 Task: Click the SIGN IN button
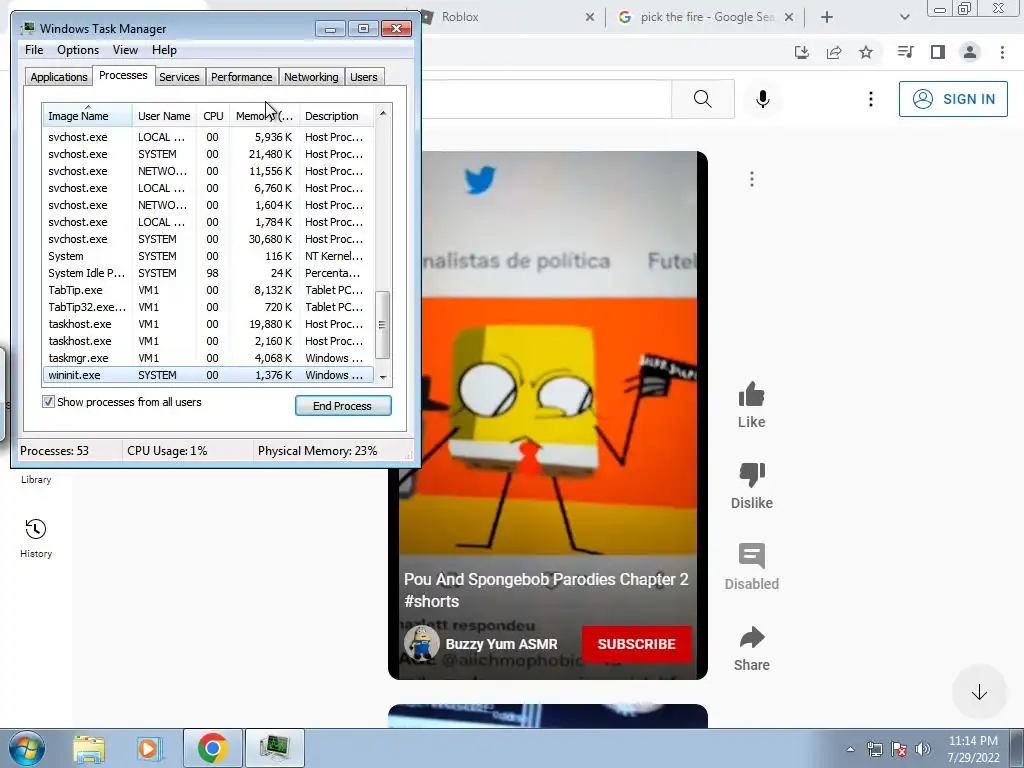tap(953, 99)
